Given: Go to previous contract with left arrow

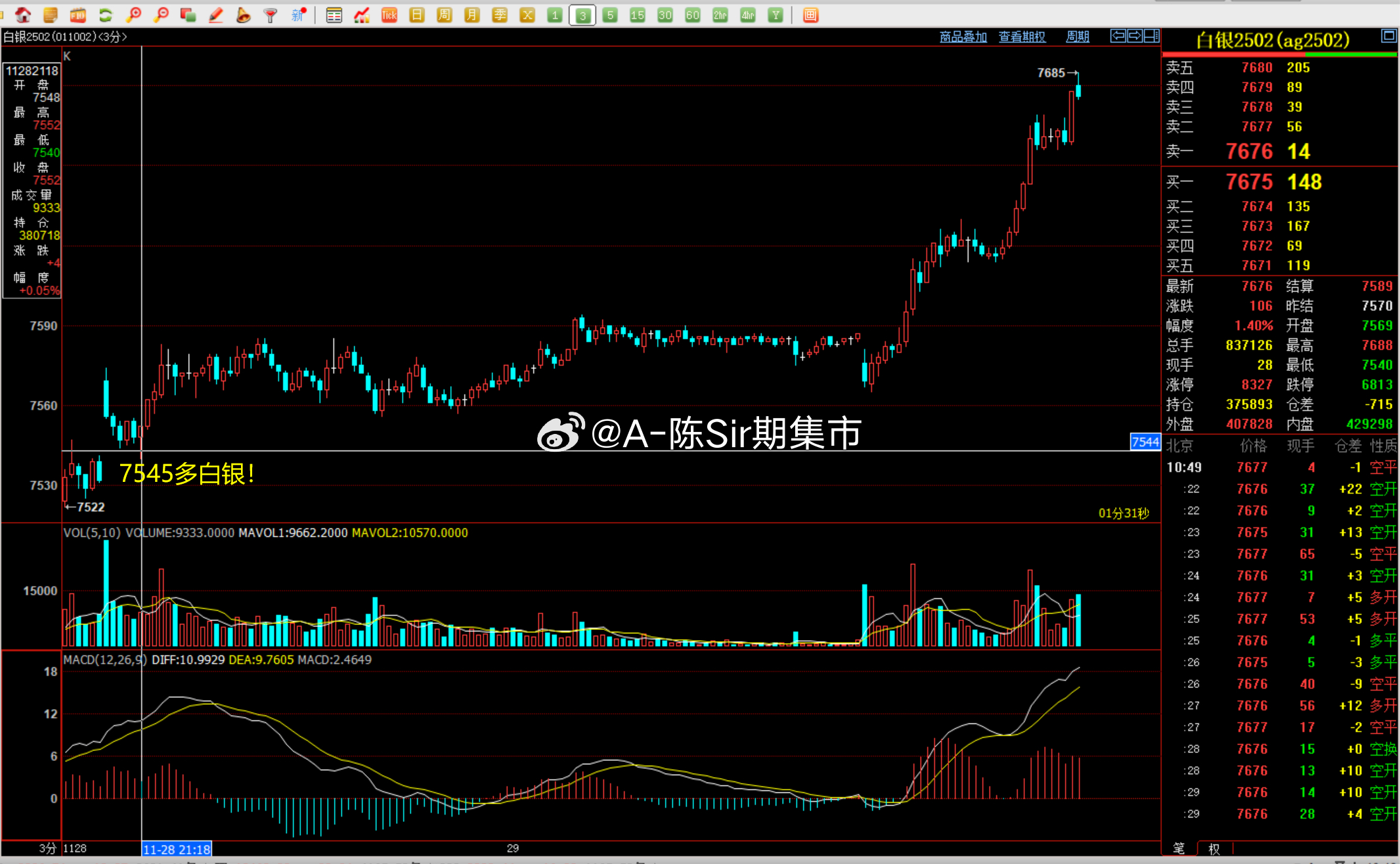Looking at the screenshot, I should (x=1118, y=36).
